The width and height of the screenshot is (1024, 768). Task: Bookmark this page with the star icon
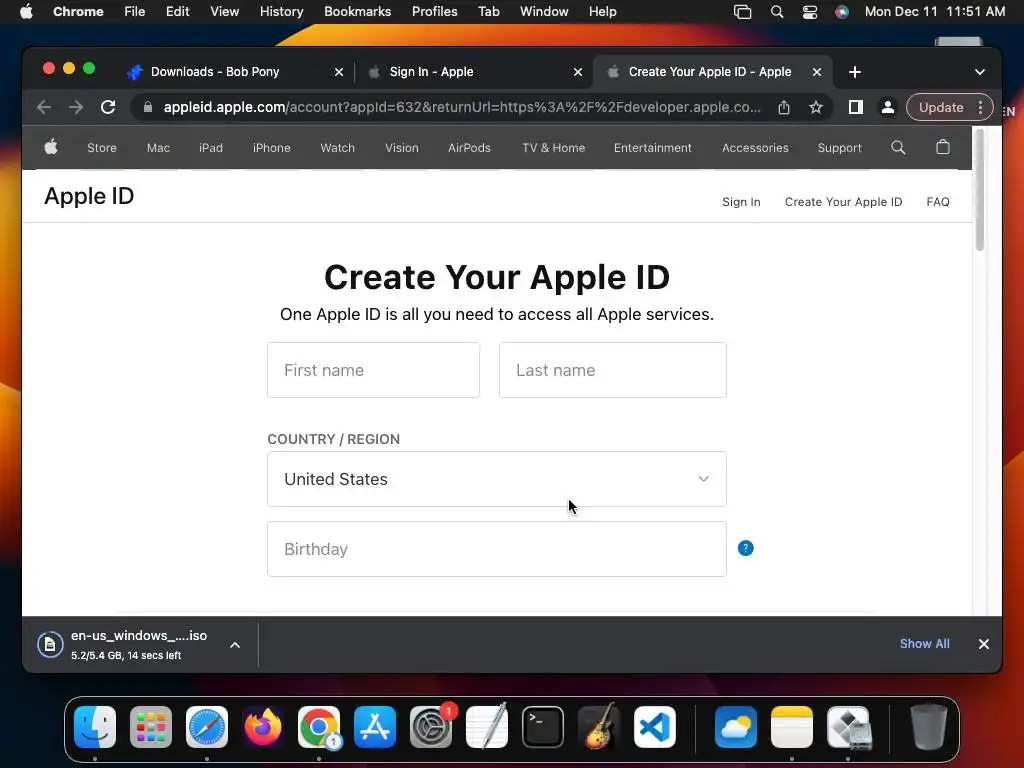point(816,107)
